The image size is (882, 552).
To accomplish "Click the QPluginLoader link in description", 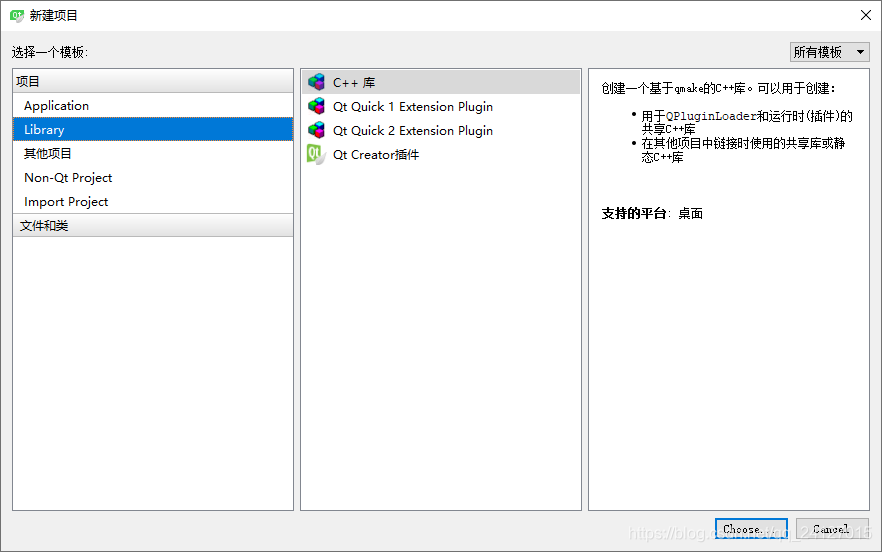I will tap(711, 116).
